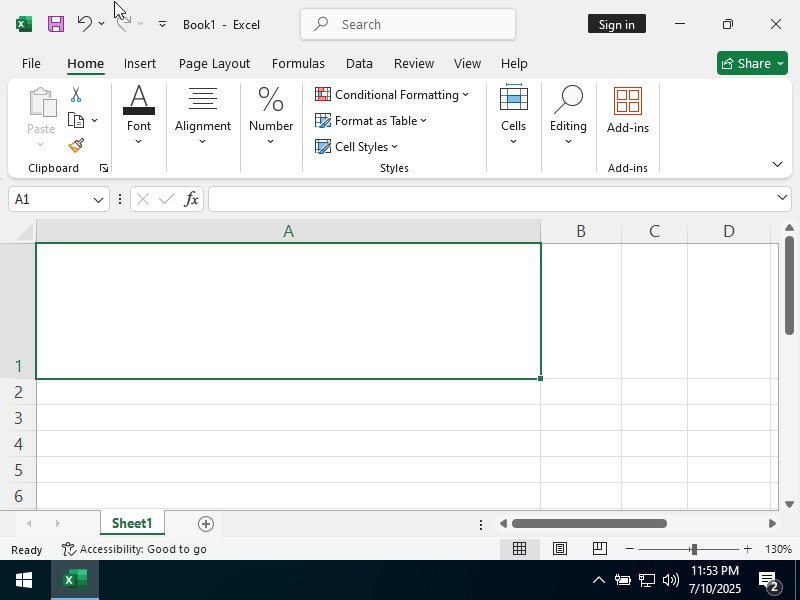Open Customize Quick Access Toolbar dropdown
Screen dimensions: 800x600
pyautogui.click(x=162, y=24)
